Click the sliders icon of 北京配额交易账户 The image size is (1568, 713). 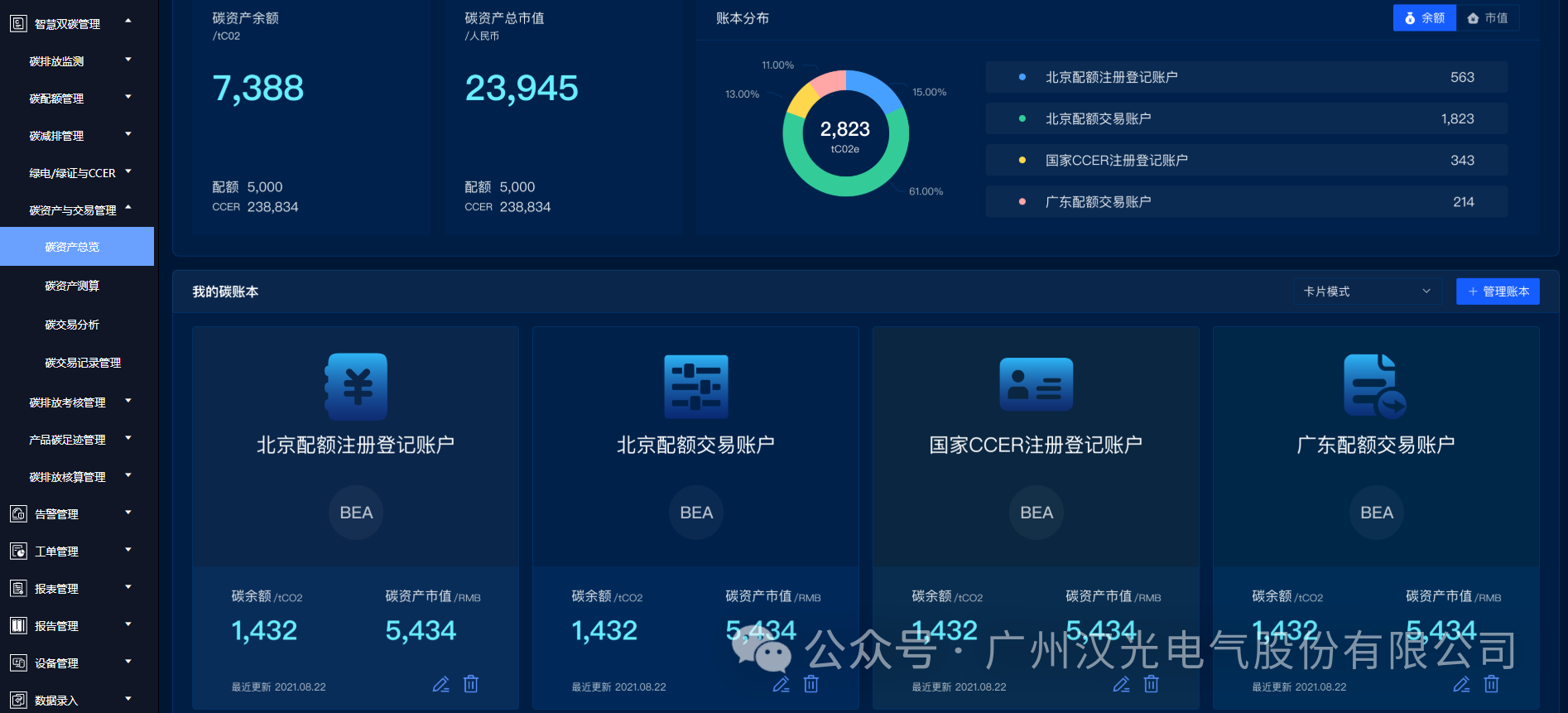(x=696, y=387)
